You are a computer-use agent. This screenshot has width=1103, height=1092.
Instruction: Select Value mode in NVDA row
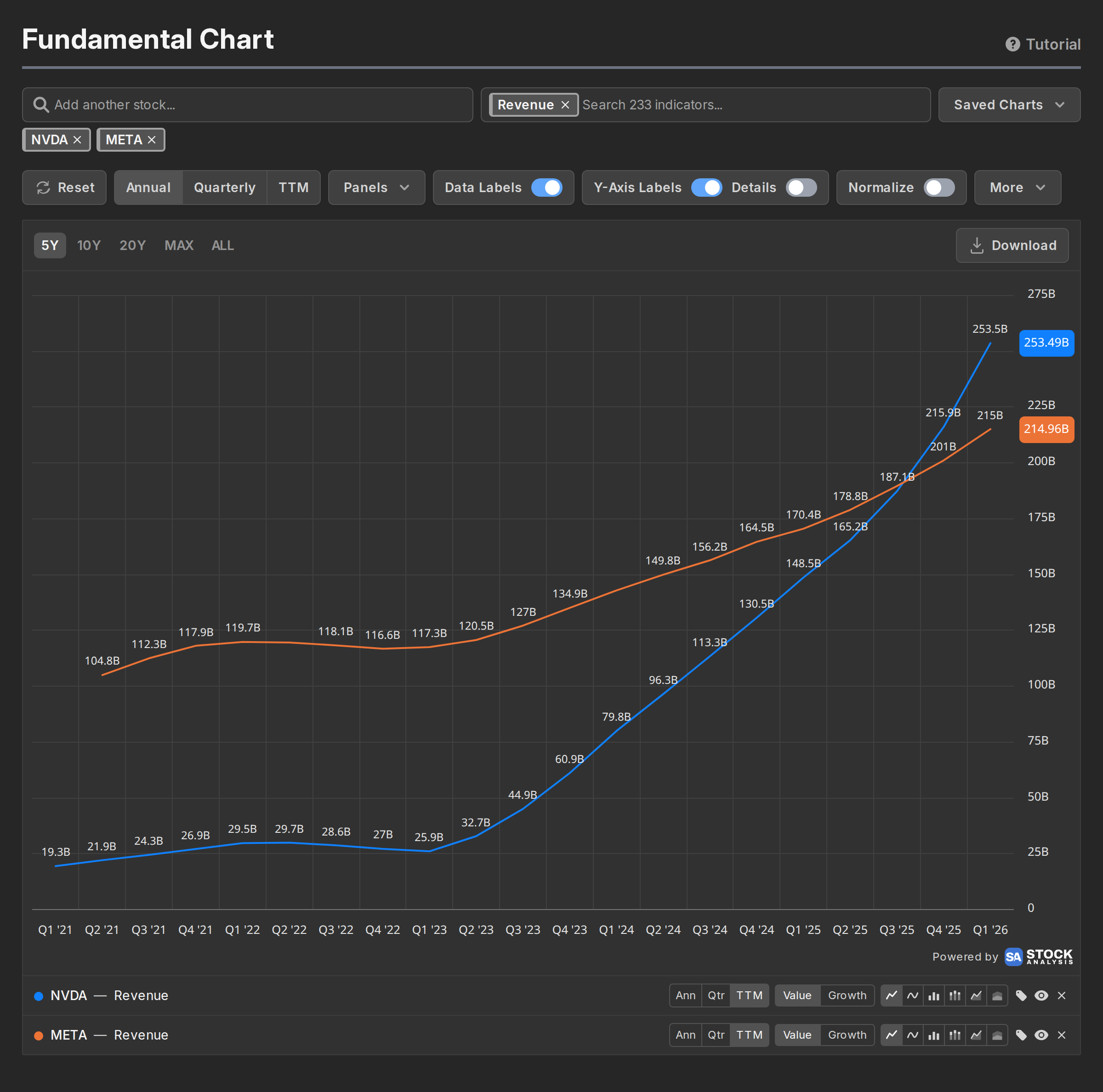797,995
